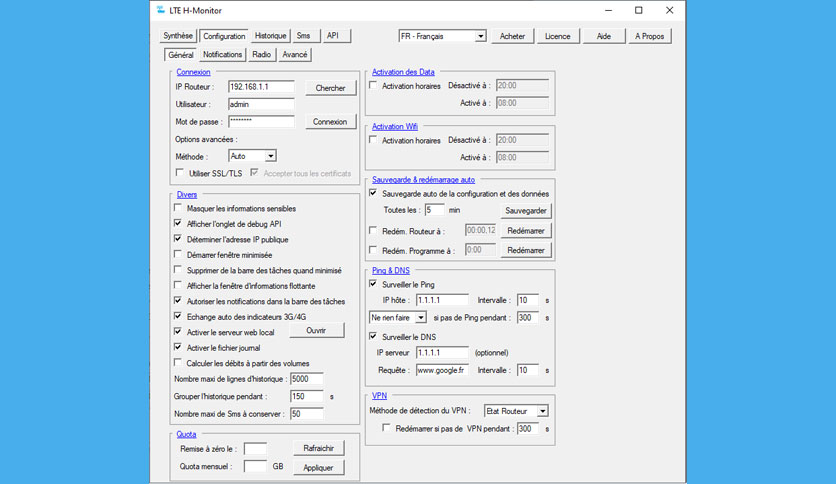Toggle Activer le serveur web local
The width and height of the screenshot is (836, 484).
coord(178,332)
